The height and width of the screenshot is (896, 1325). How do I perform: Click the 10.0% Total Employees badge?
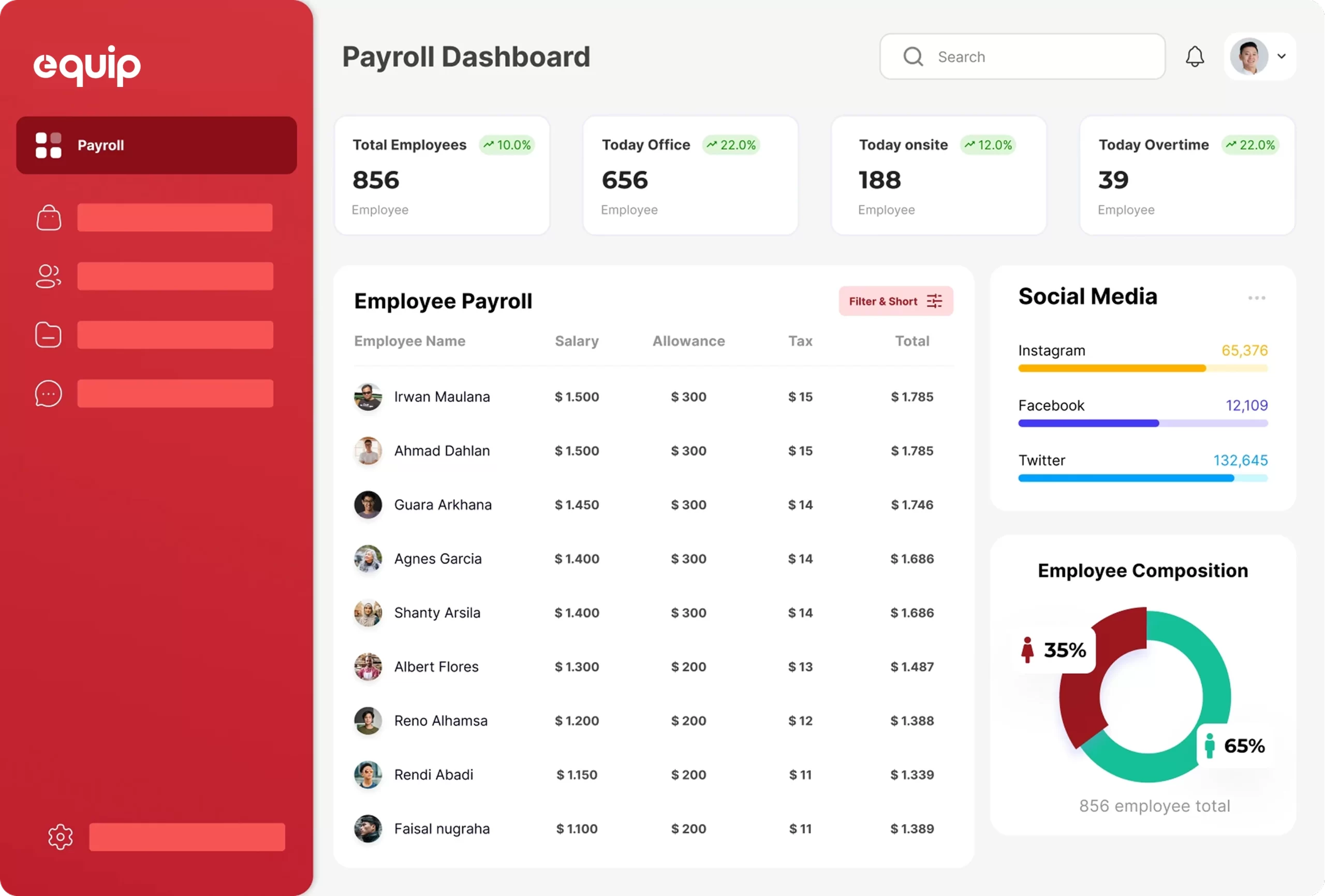pyautogui.click(x=507, y=145)
